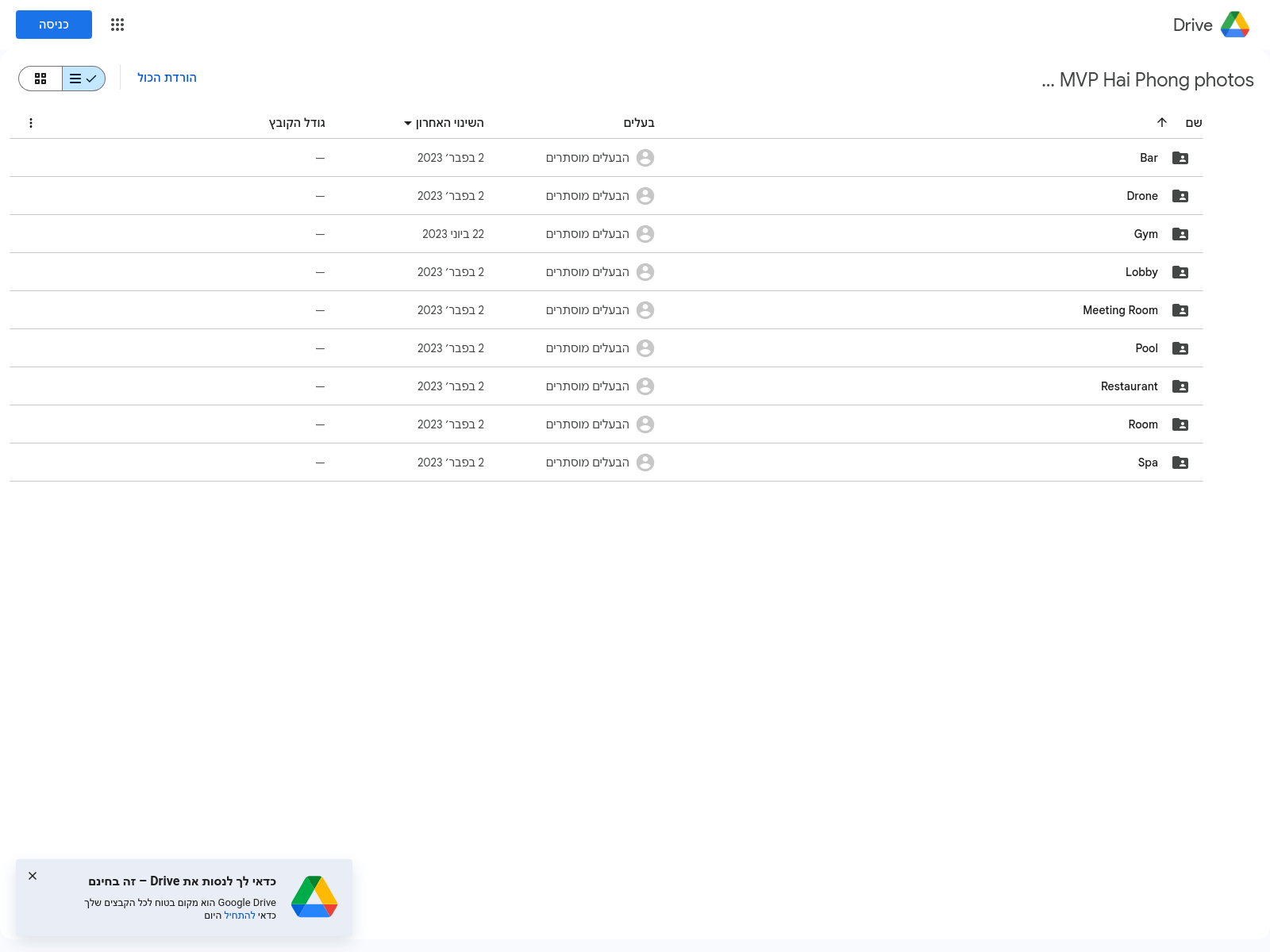This screenshot has height=952, width=1270.
Task: Click the להתחיל link in the promo banner
Action: pyautogui.click(x=240, y=916)
